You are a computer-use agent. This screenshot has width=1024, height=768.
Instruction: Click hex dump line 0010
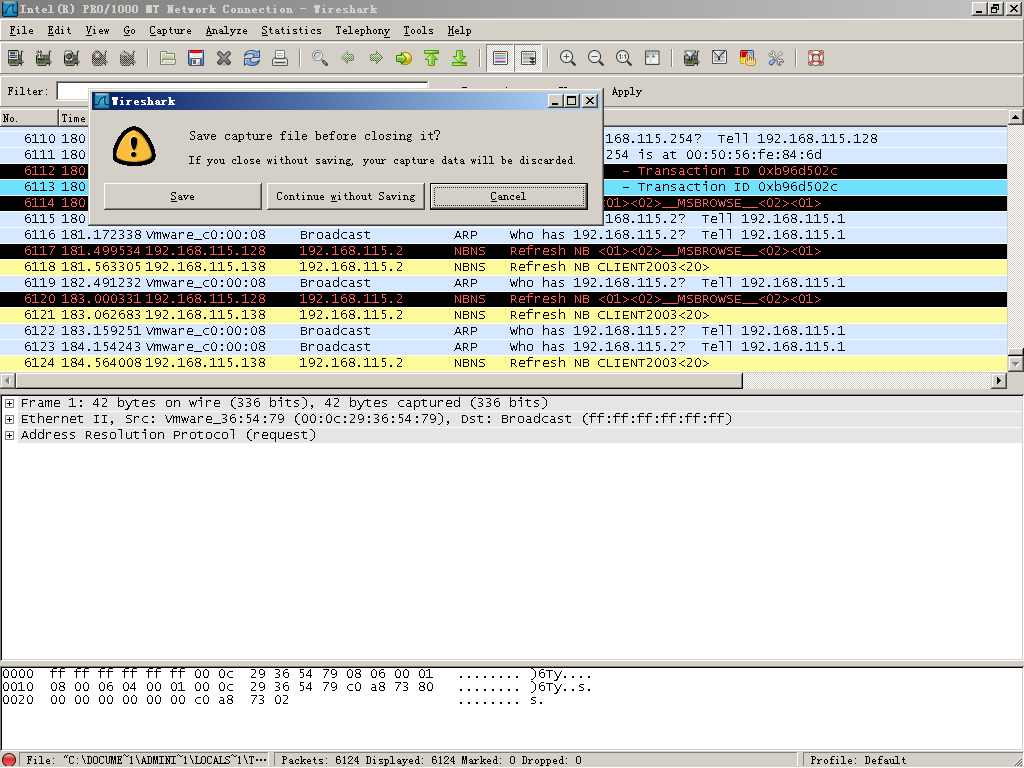point(297,687)
